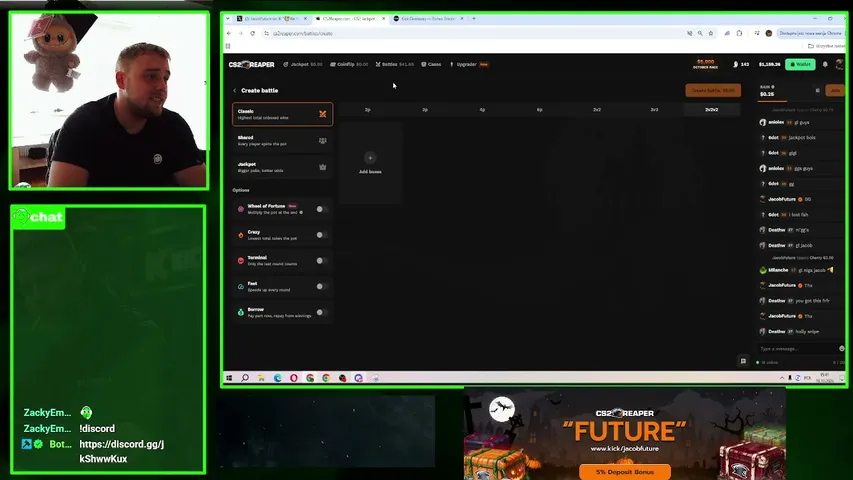Viewport: 853px width, 480px height.
Task: Open the emoji picker in the chat box
Action: (x=842, y=348)
